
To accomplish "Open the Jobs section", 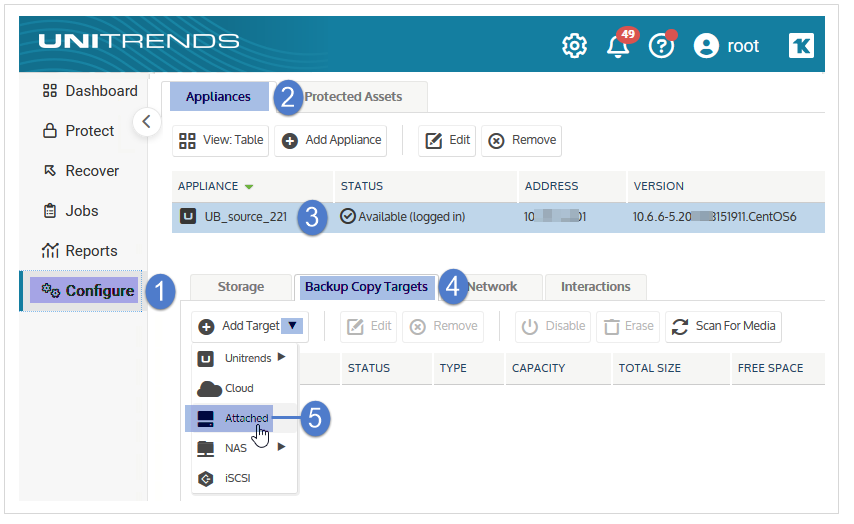I will [70, 211].
